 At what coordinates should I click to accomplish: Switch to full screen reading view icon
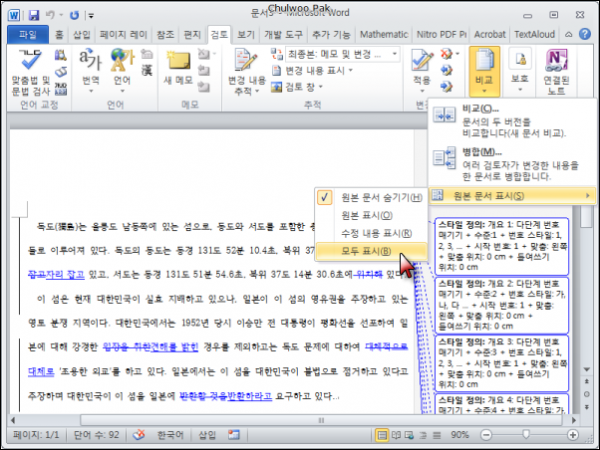click(x=396, y=435)
